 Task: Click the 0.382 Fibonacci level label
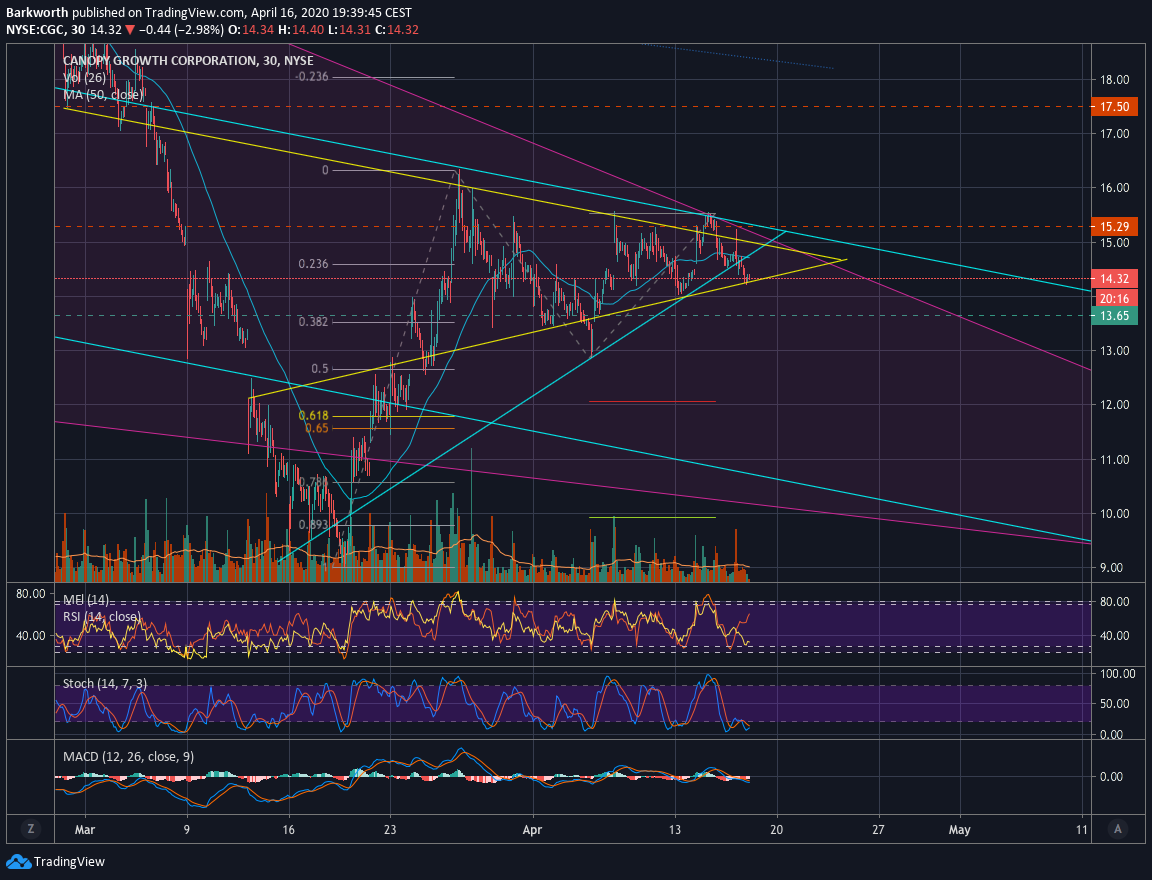click(x=314, y=322)
